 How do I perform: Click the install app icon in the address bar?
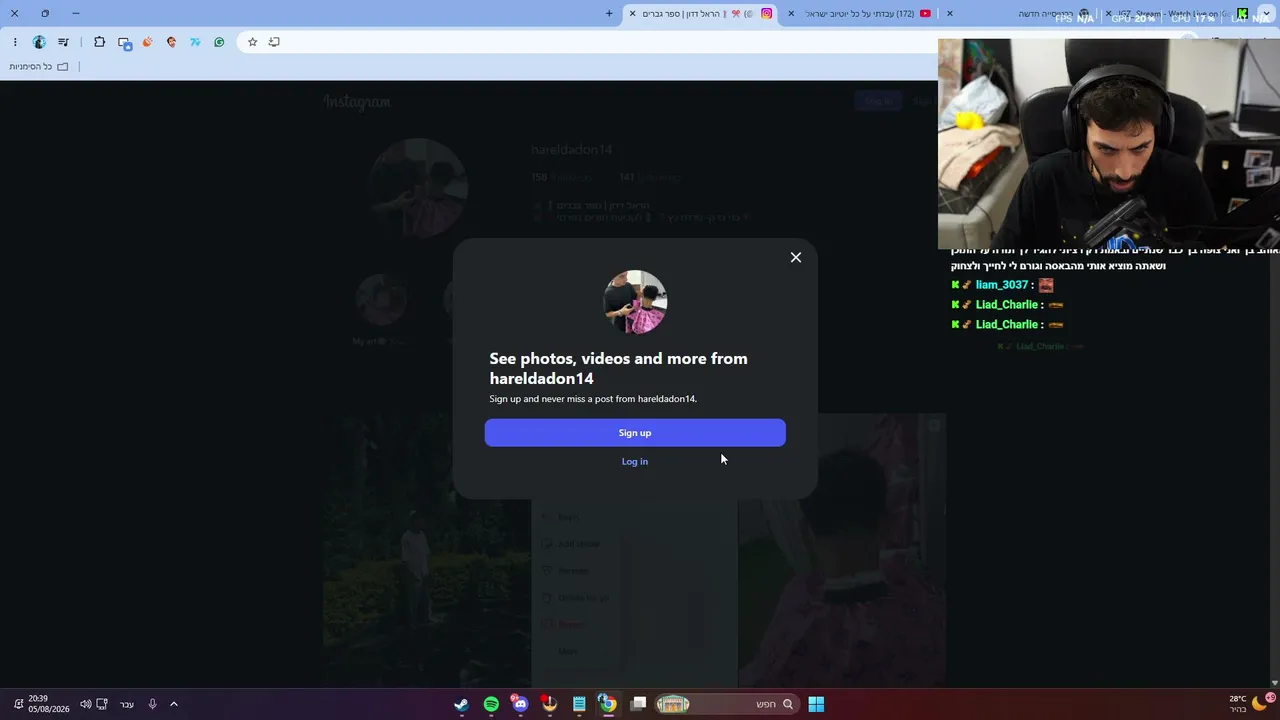(274, 42)
